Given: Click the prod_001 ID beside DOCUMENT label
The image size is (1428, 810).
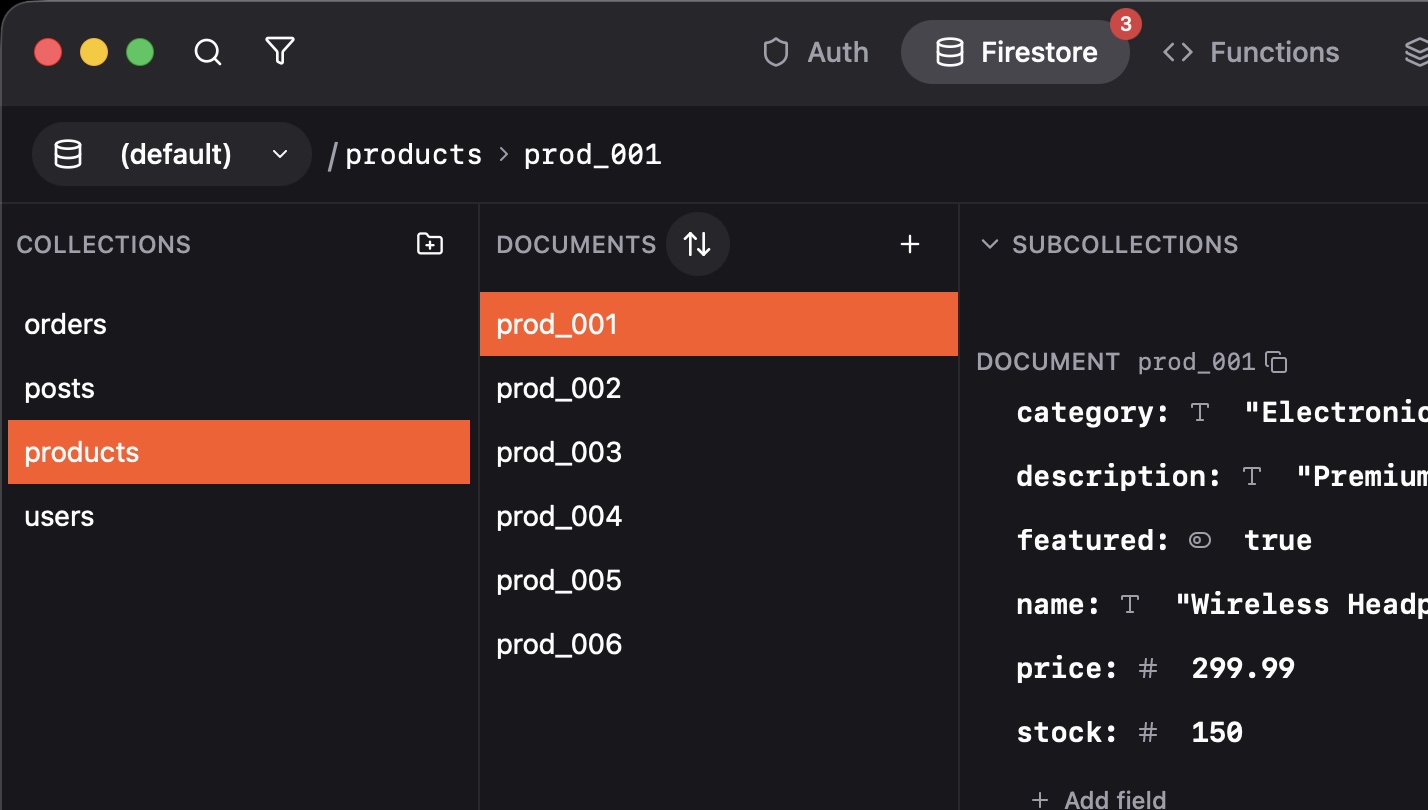Looking at the screenshot, I should click(x=1196, y=362).
